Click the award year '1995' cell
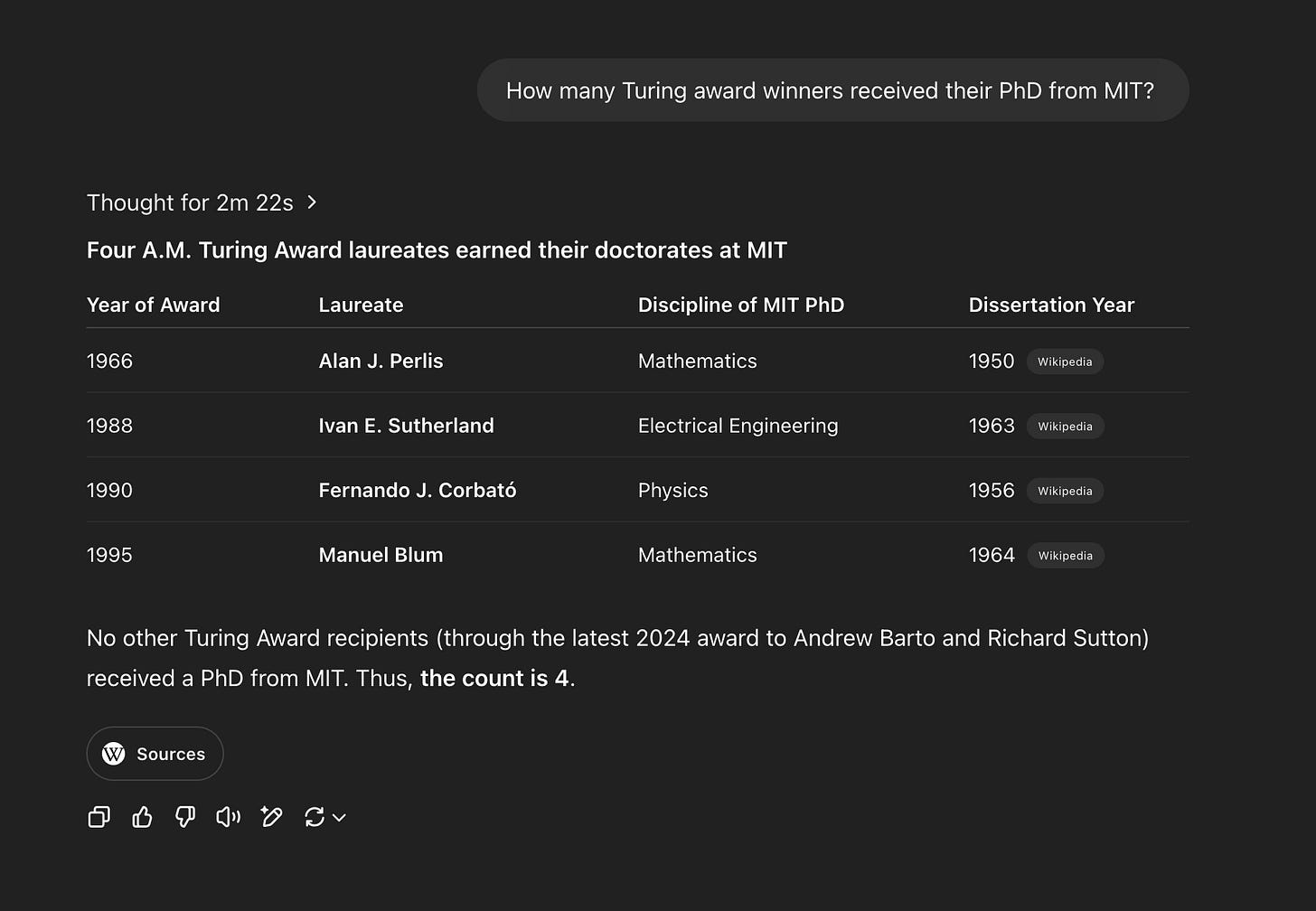This screenshot has width=1316, height=911. tap(109, 555)
